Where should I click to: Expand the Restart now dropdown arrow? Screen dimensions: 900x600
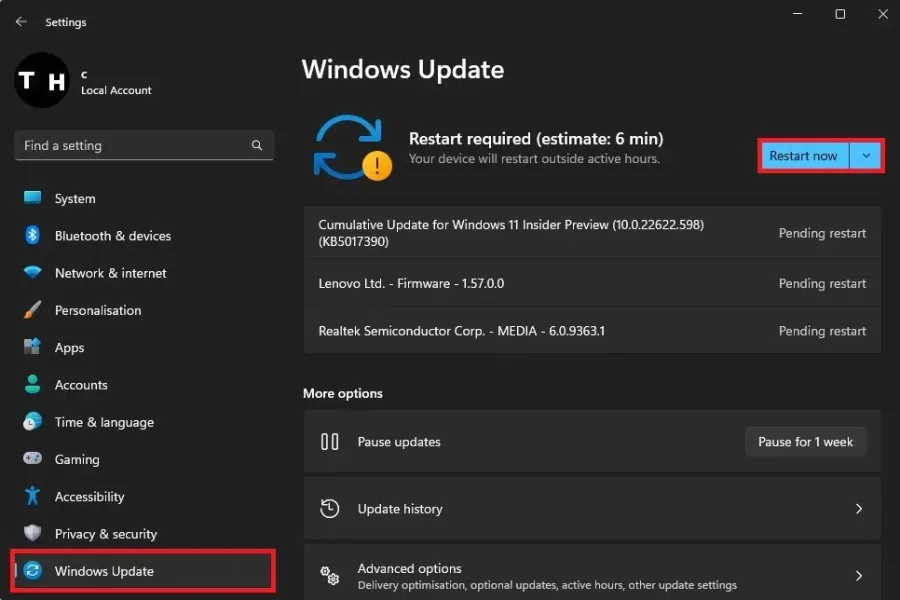pos(866,156)
